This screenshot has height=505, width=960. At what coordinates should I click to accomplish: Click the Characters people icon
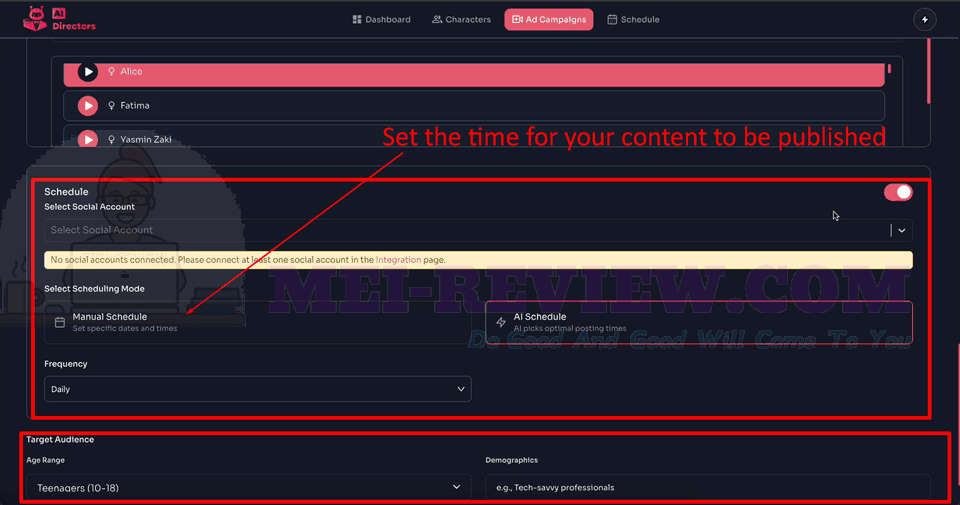(x=437, y=20)
